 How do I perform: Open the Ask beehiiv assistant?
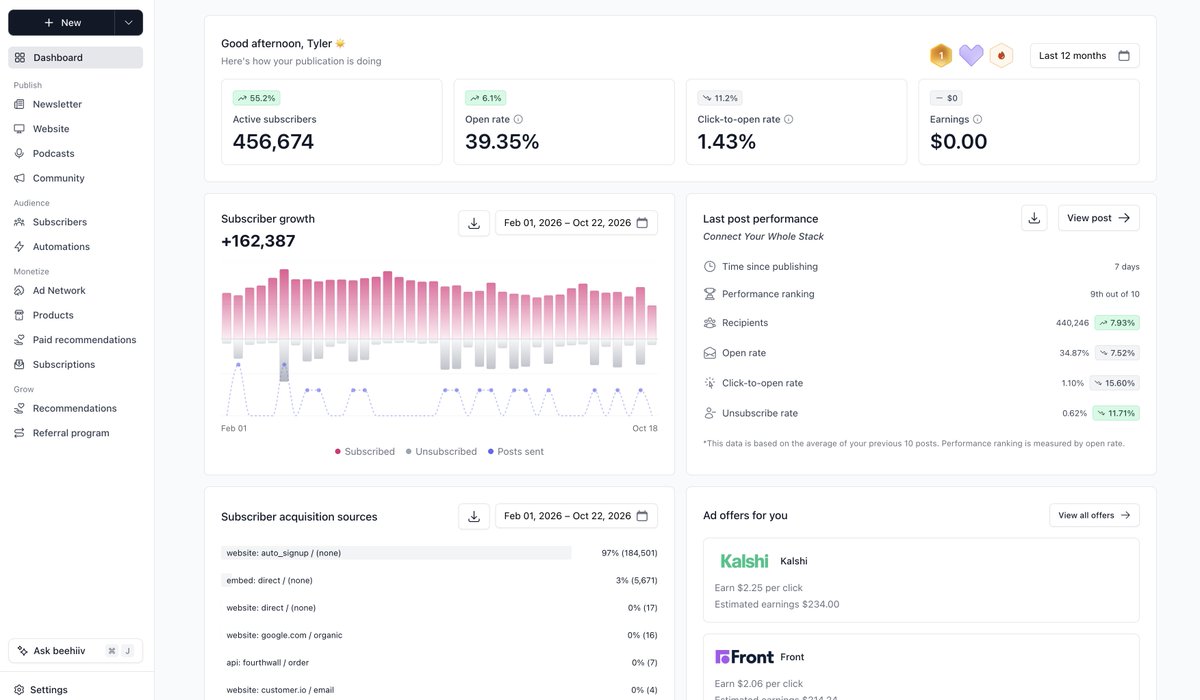(76, 651)
